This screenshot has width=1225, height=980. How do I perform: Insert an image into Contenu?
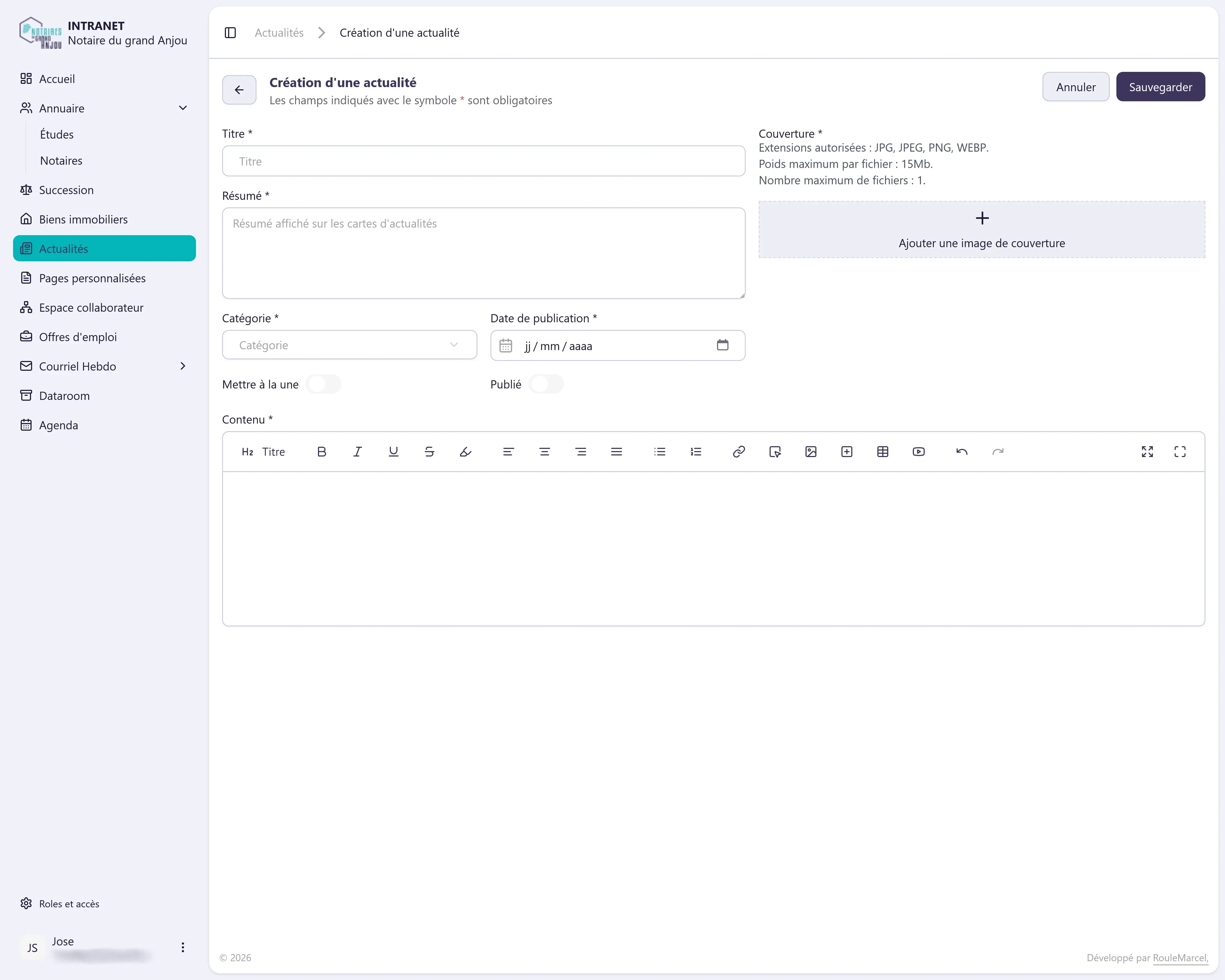[x=811, y=452]
